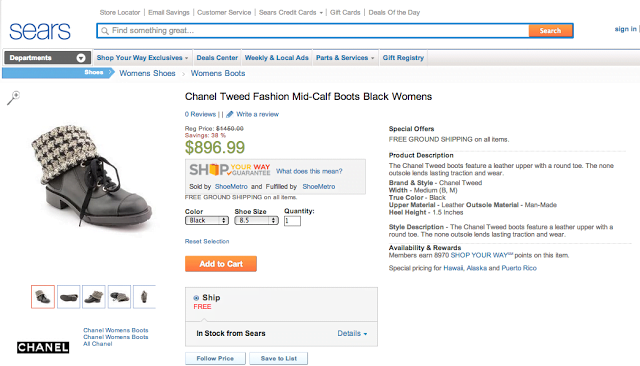Click the Sears logo

click(x=40, y=31)
